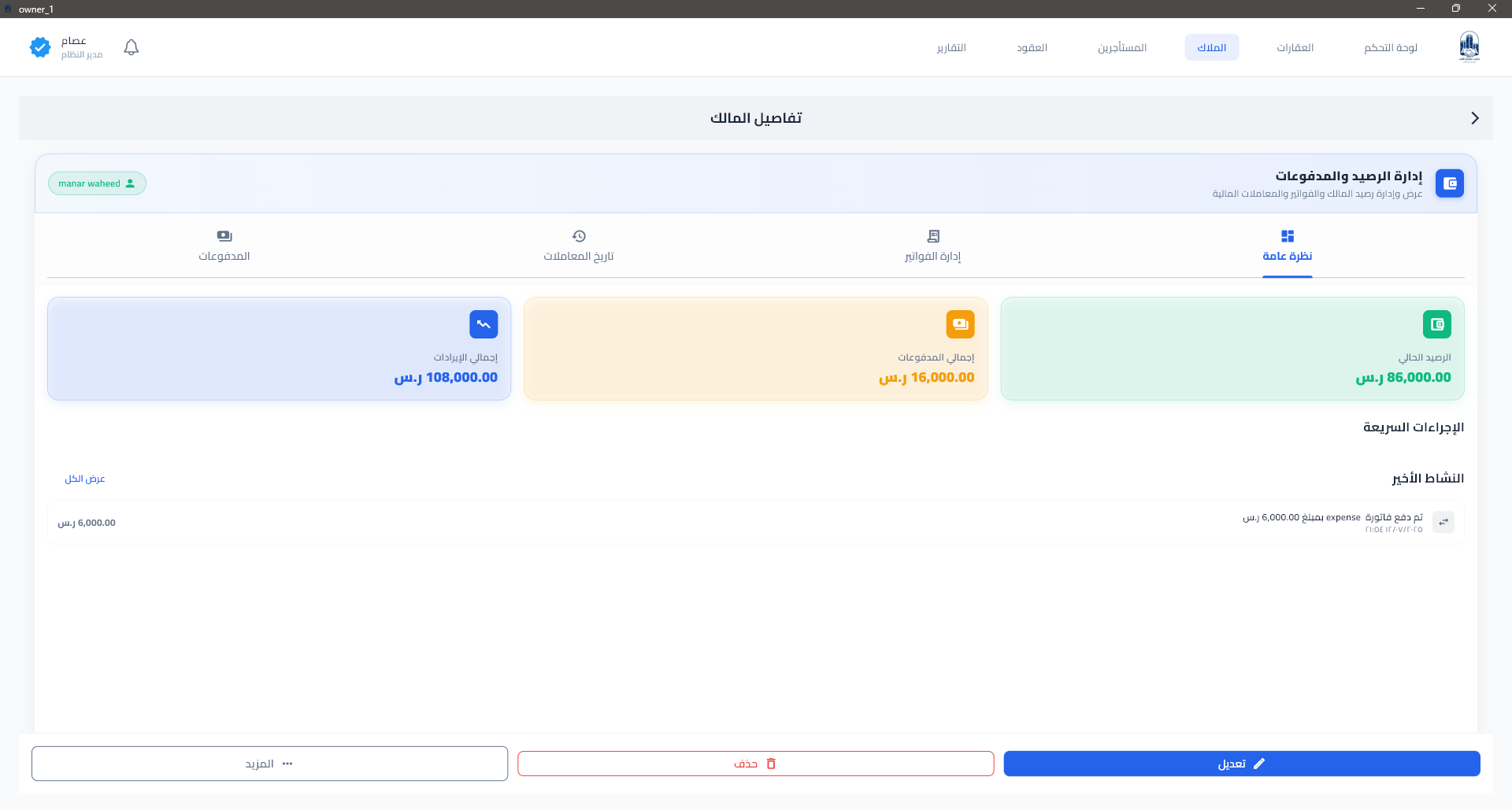Minimize the owner_1 window
This screenshot has height=810, width=1512.
click(x=1421, y=9)
